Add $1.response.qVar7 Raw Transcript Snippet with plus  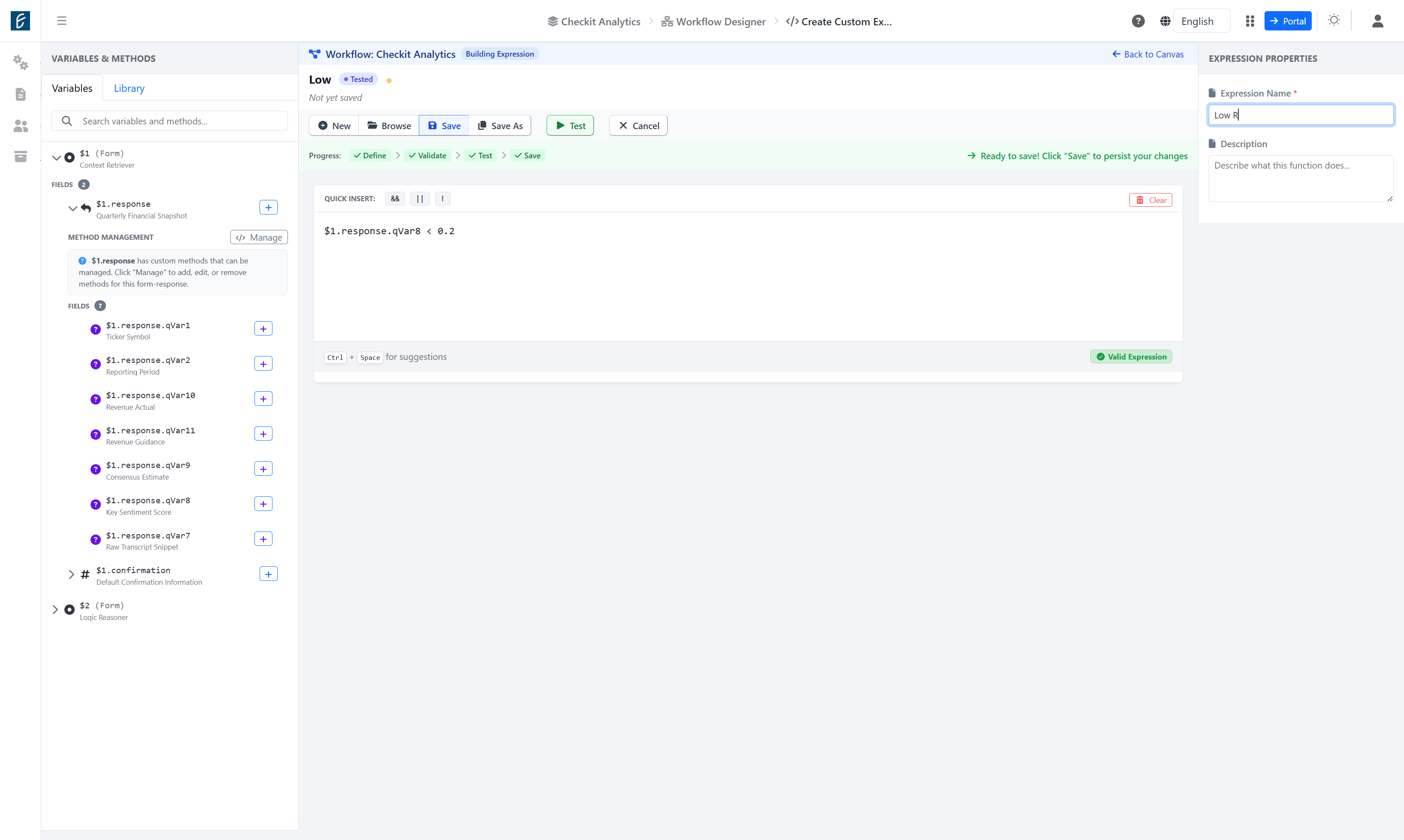click(x=263, y=539)
